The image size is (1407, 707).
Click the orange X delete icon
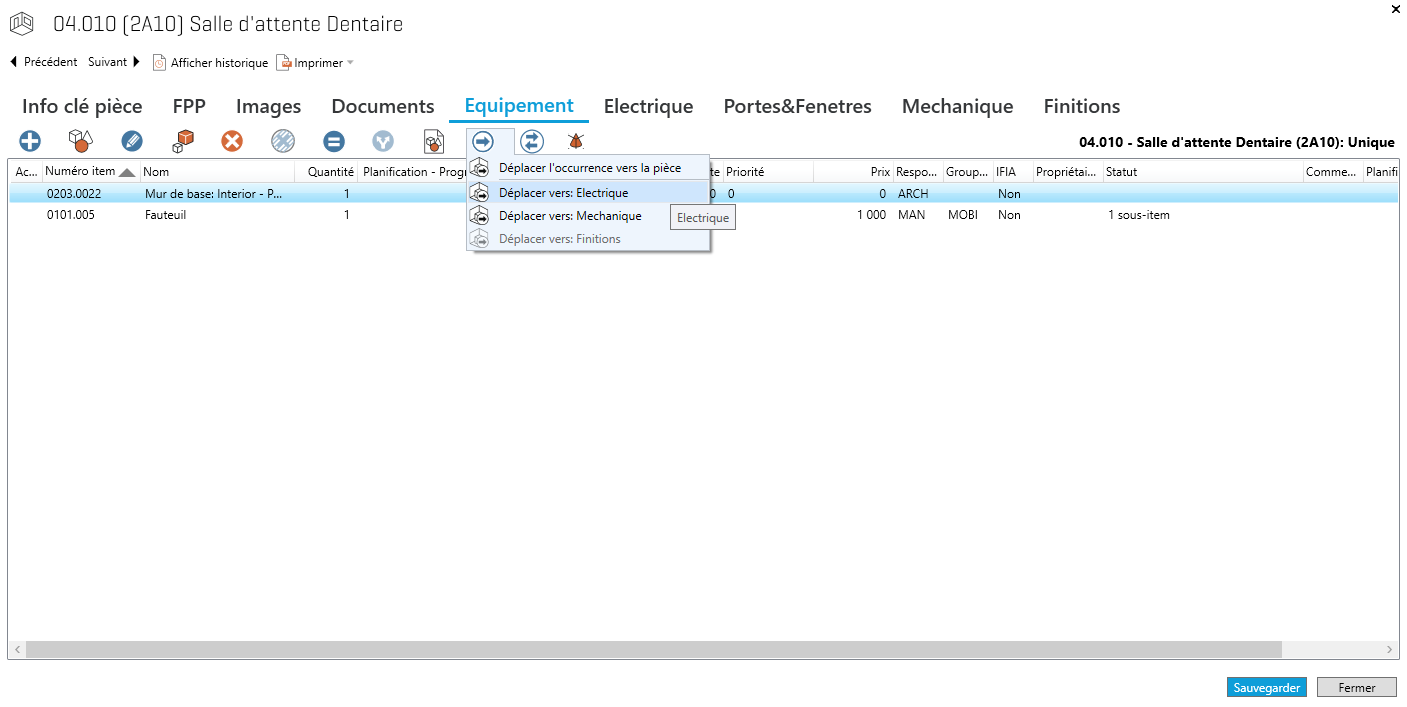232,142
